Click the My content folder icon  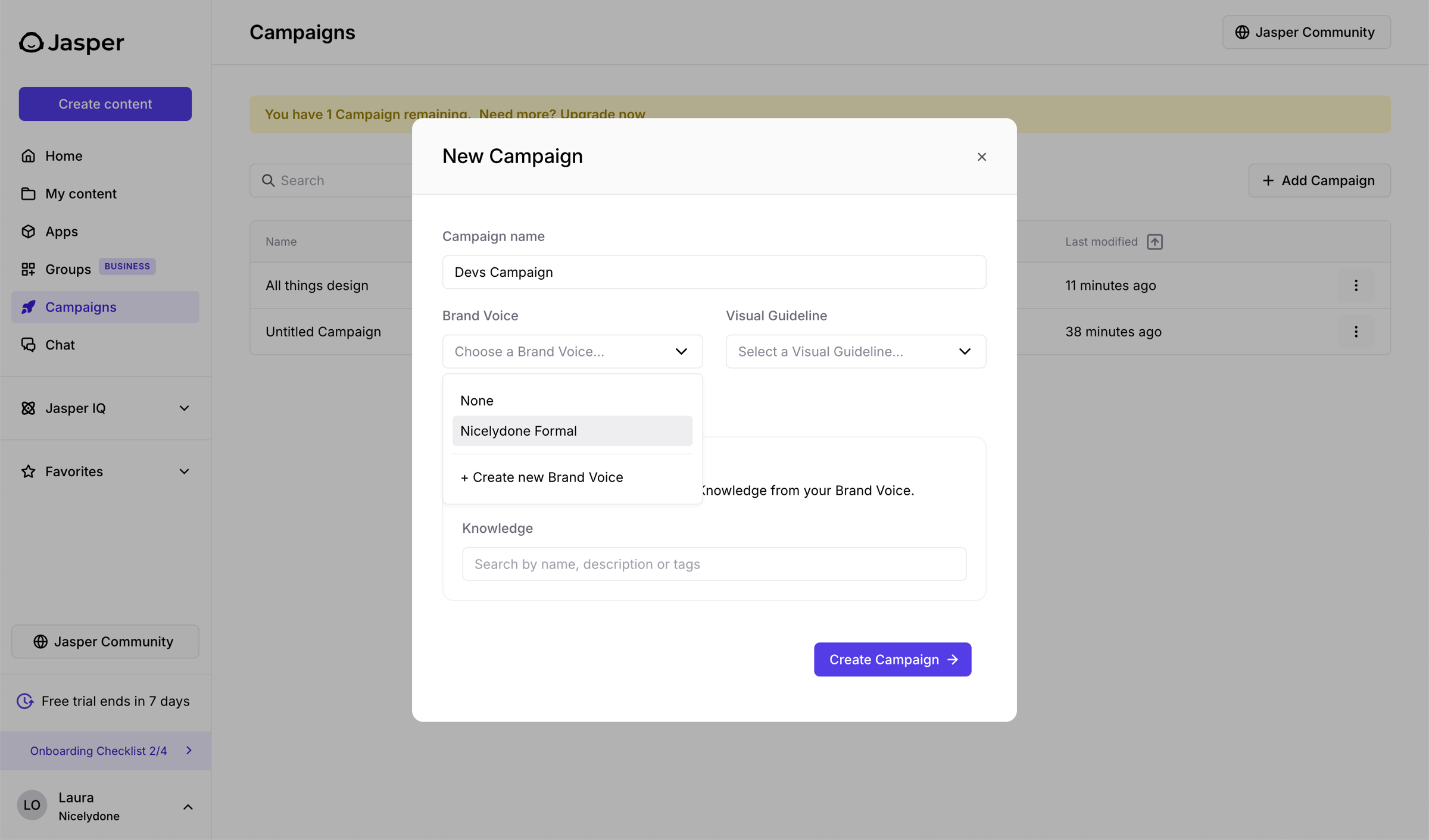pyautogui.click(x=28, y=193)
